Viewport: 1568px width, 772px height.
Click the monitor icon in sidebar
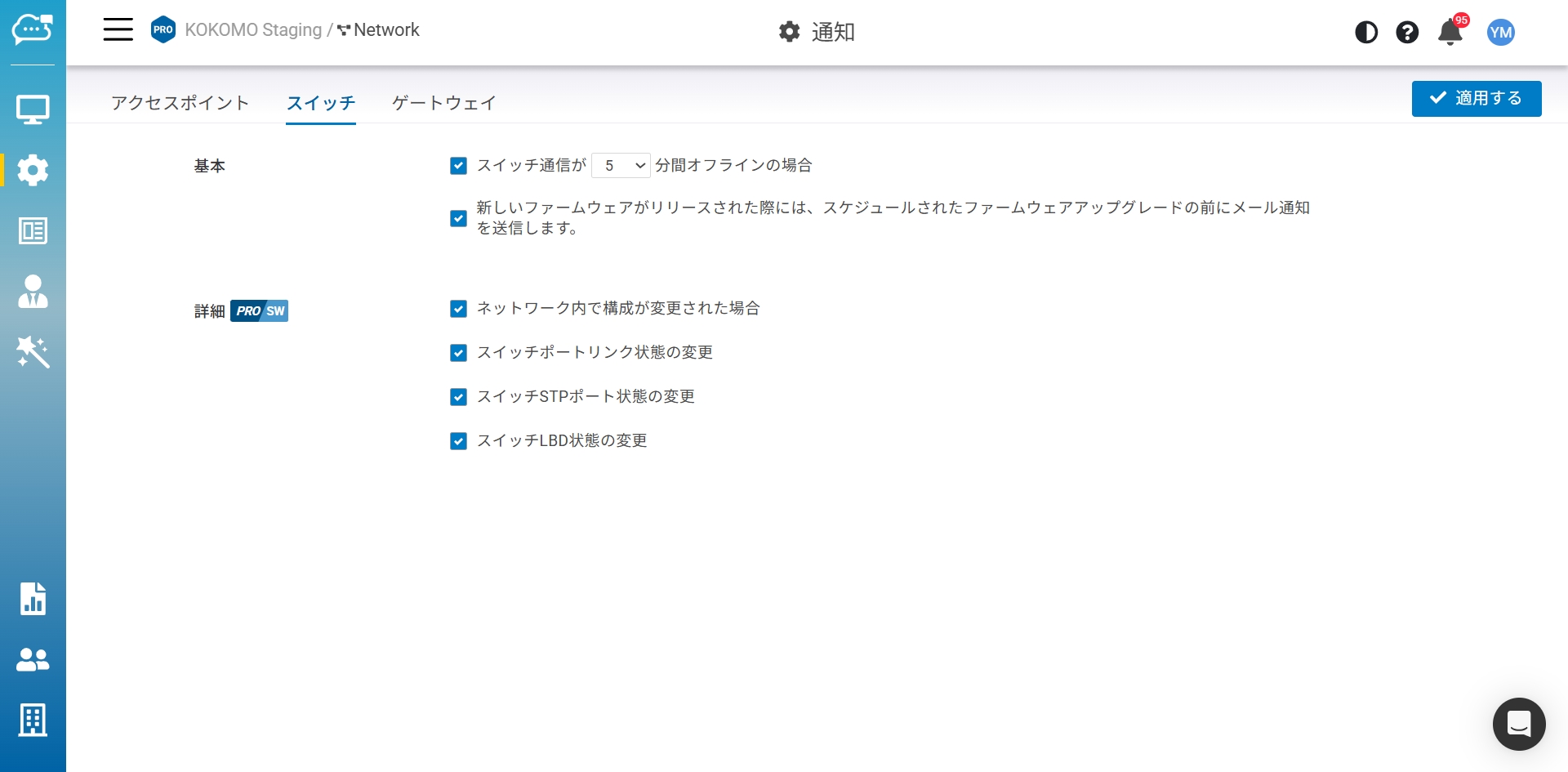(x=33, y=109)
